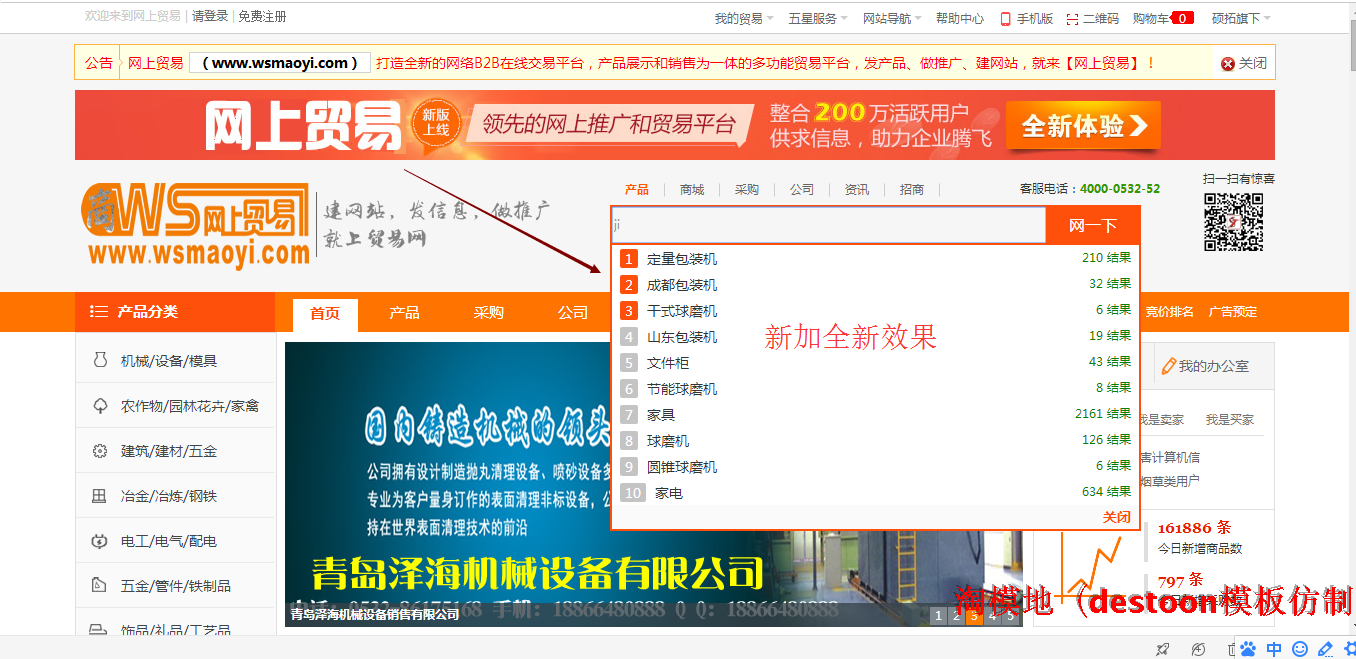Viewport: 1356px width, 659px height.
Task: Click the WS网上贸易 site logo
Action: coord(195,224)
